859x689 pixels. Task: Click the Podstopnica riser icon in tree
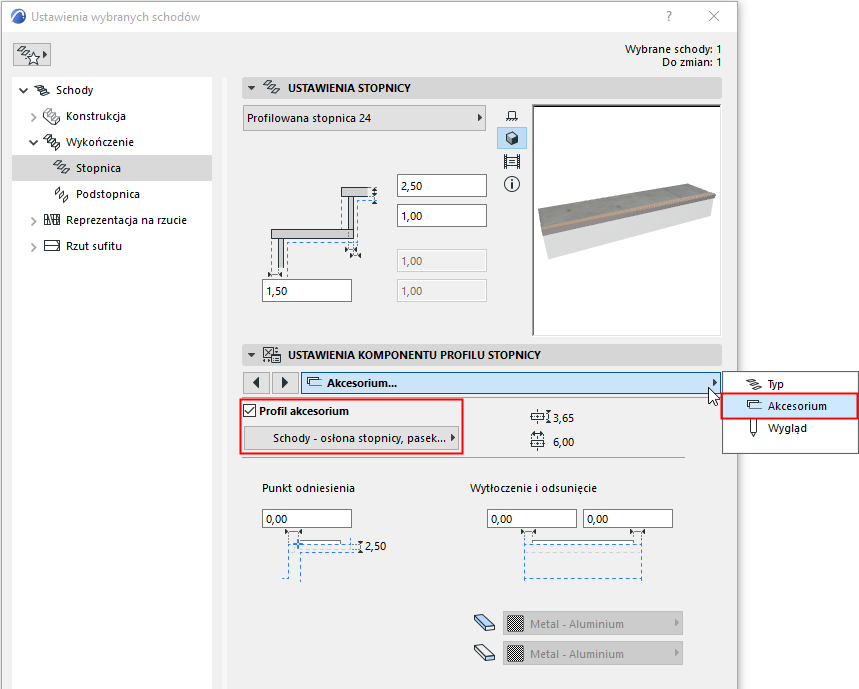[61, 193]
